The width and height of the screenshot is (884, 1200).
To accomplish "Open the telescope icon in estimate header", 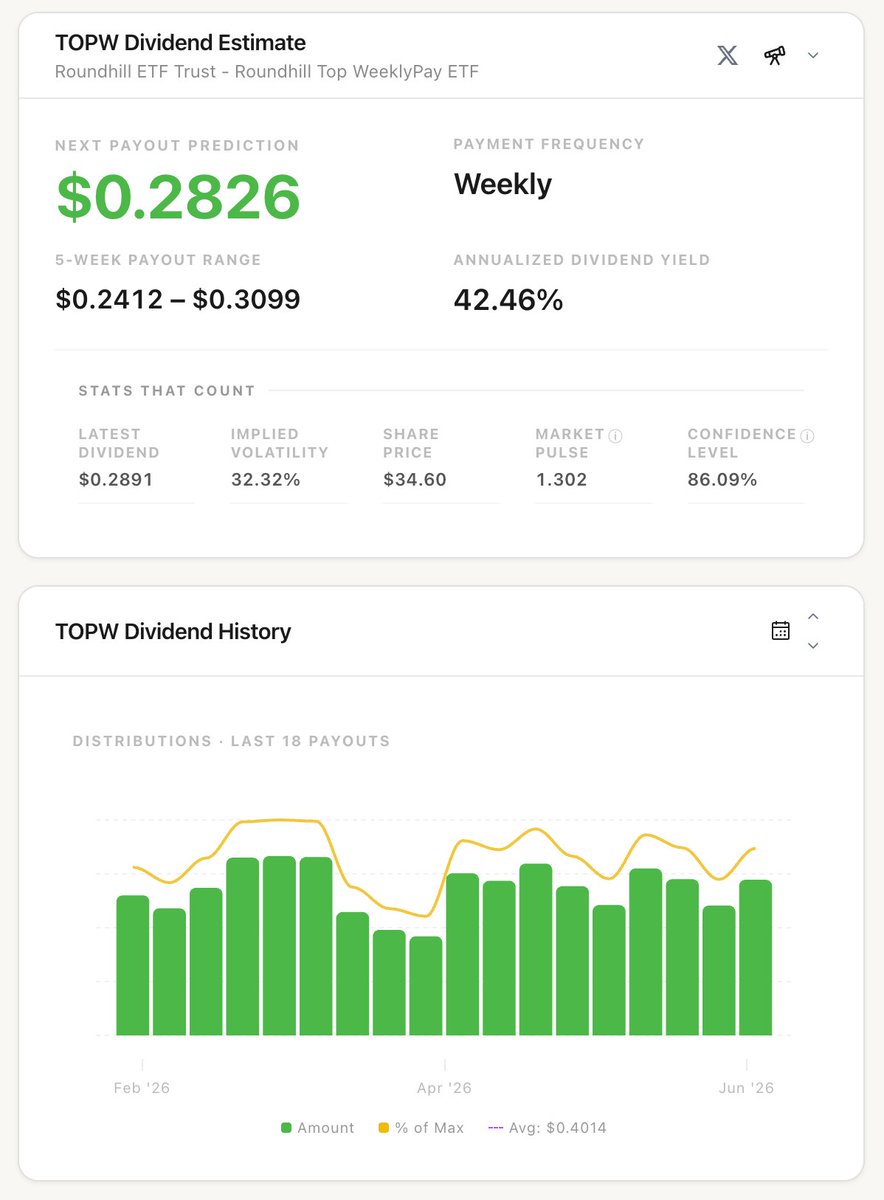I will point(774,55).
